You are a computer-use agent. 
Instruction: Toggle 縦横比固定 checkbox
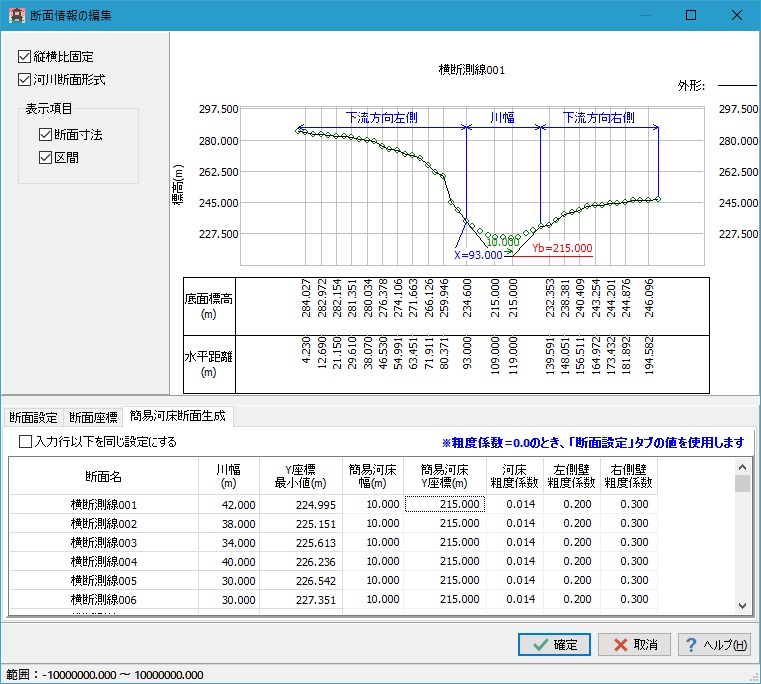click(x=26, y=57)
